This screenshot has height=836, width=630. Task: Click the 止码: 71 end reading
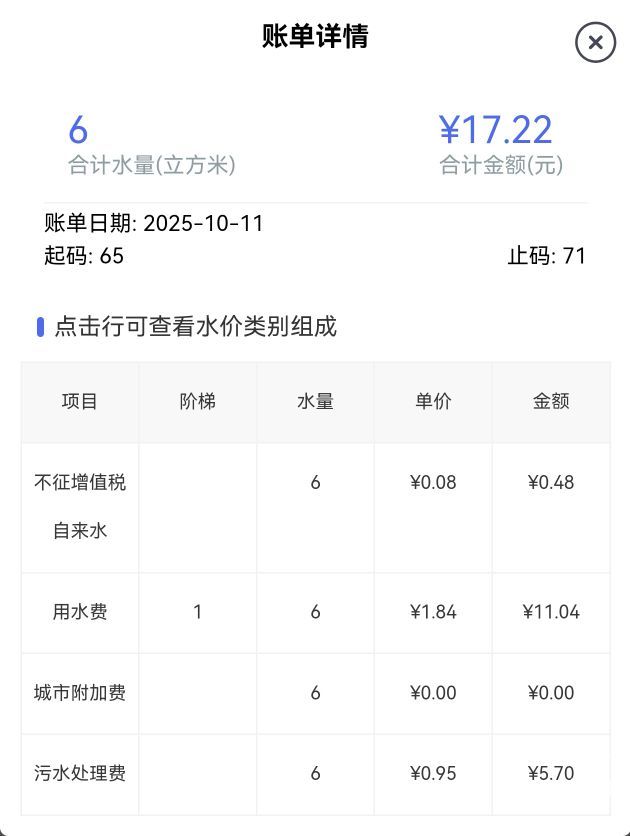pos(546,256)
